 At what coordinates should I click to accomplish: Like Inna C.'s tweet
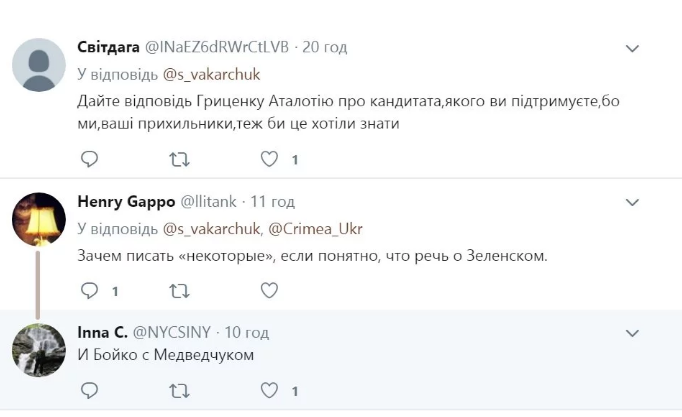(269, 390)
